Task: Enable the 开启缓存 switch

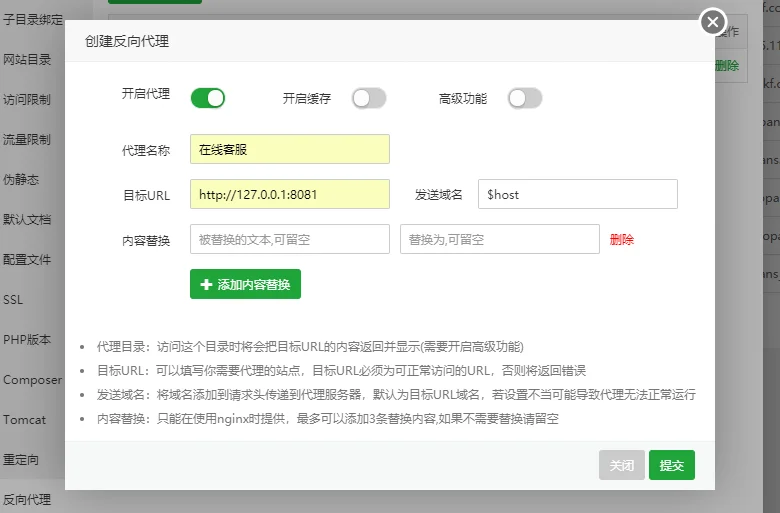Action: (369, 98)
